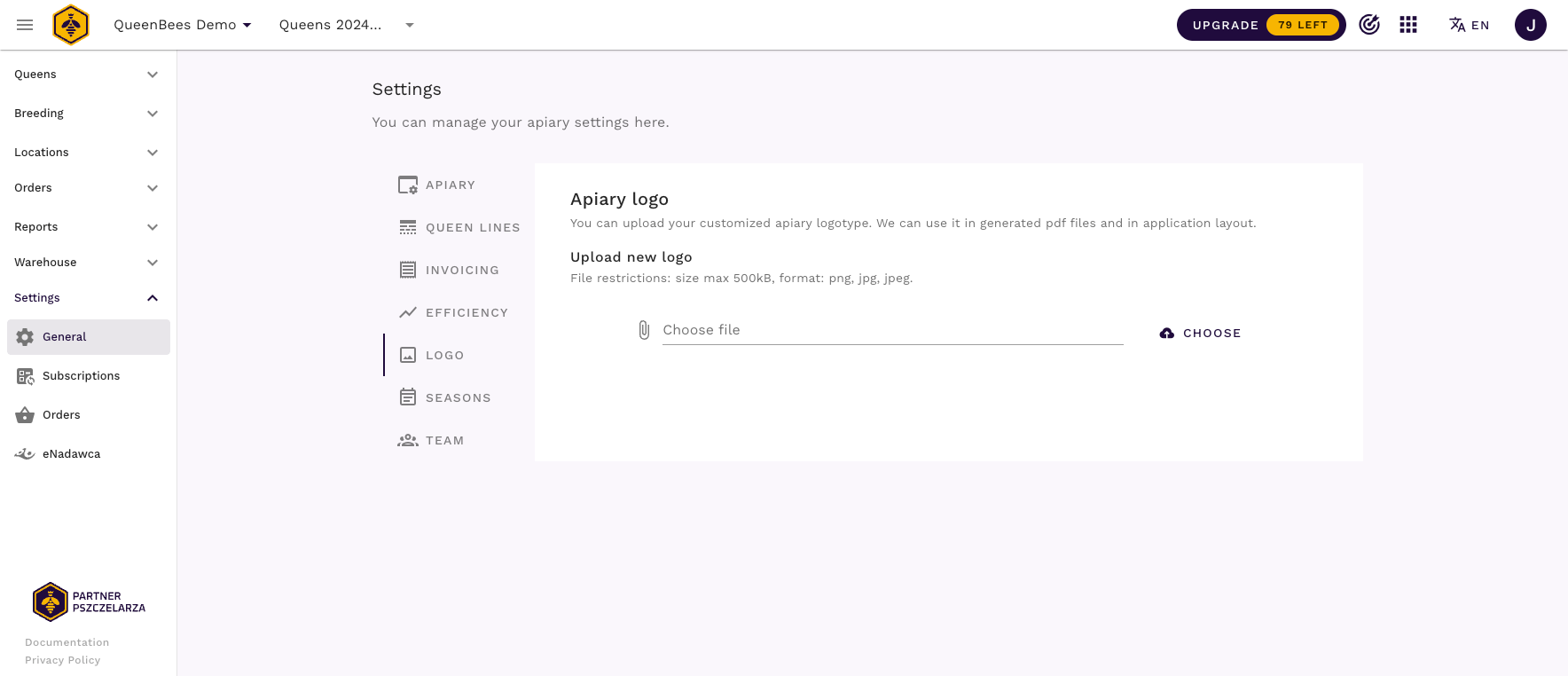Open Orders settings with basket icon

coord(61,415)
